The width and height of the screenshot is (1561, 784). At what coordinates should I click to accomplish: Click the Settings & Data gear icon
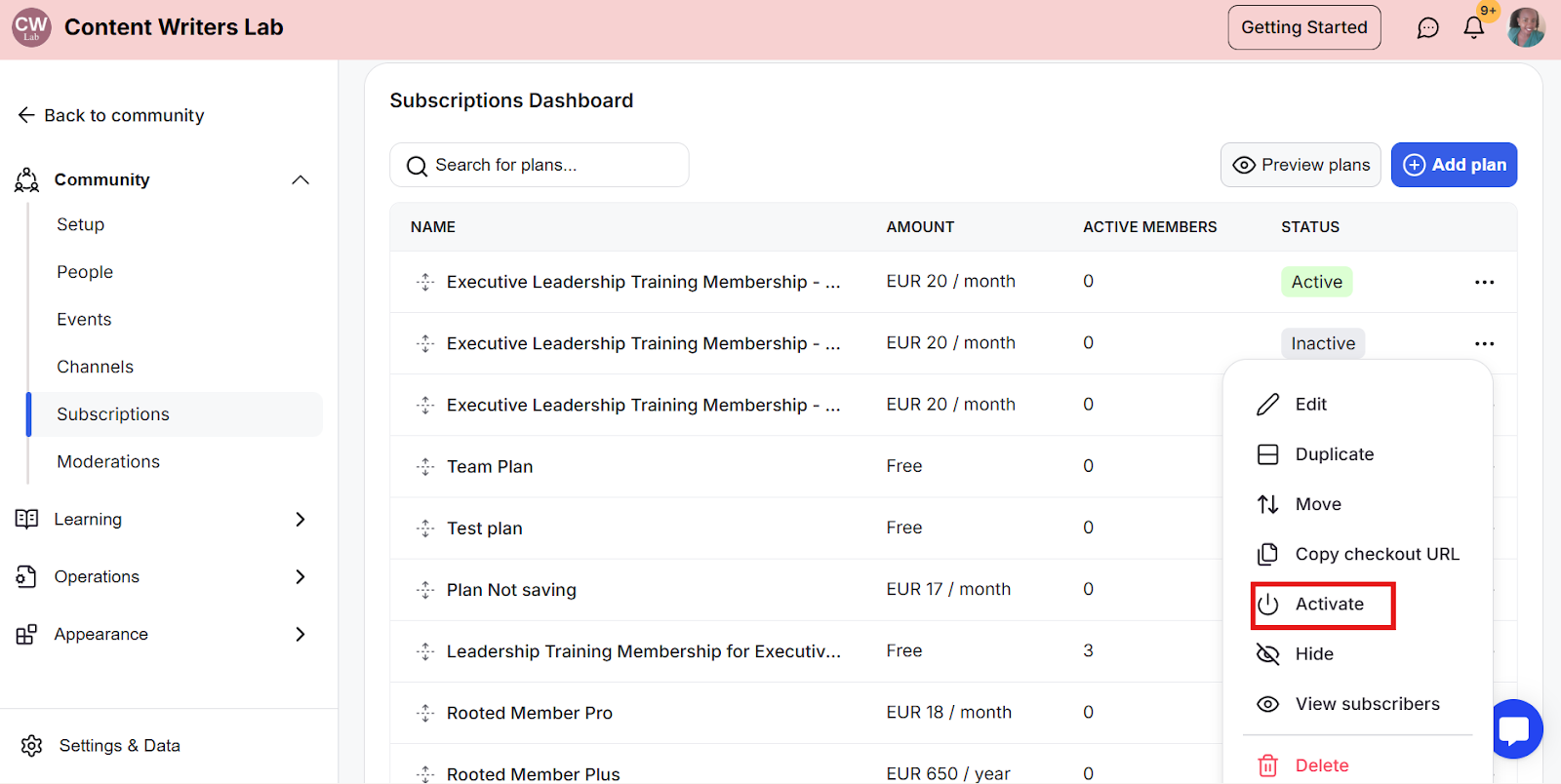click(32, 746)
